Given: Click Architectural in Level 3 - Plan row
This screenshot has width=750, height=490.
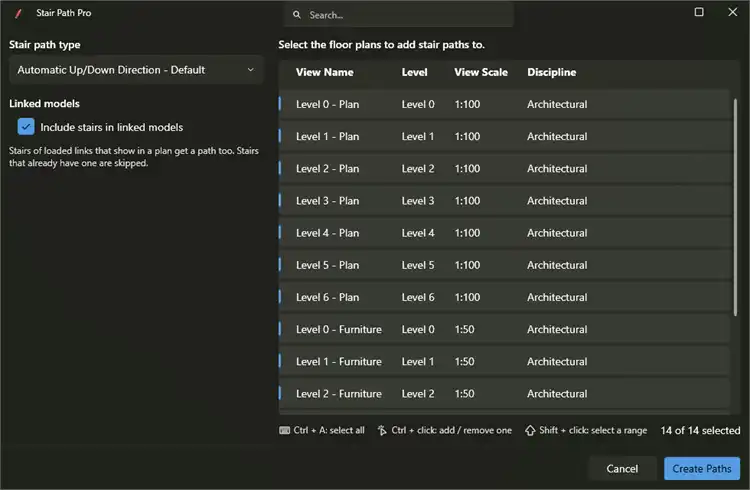Looking at the screenshot, I should pos(557,200).
